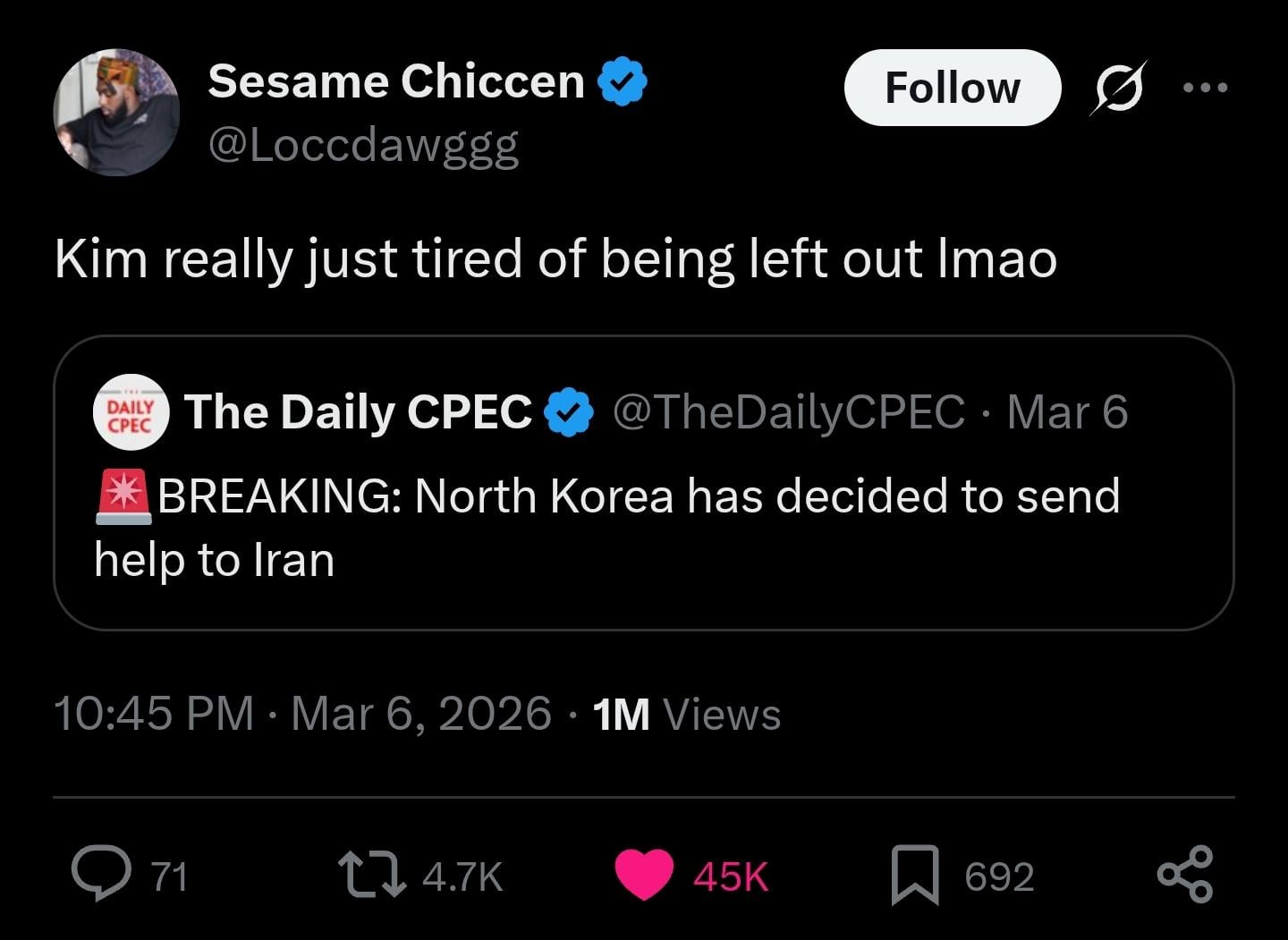Open the share icon options

[1185, 874]
